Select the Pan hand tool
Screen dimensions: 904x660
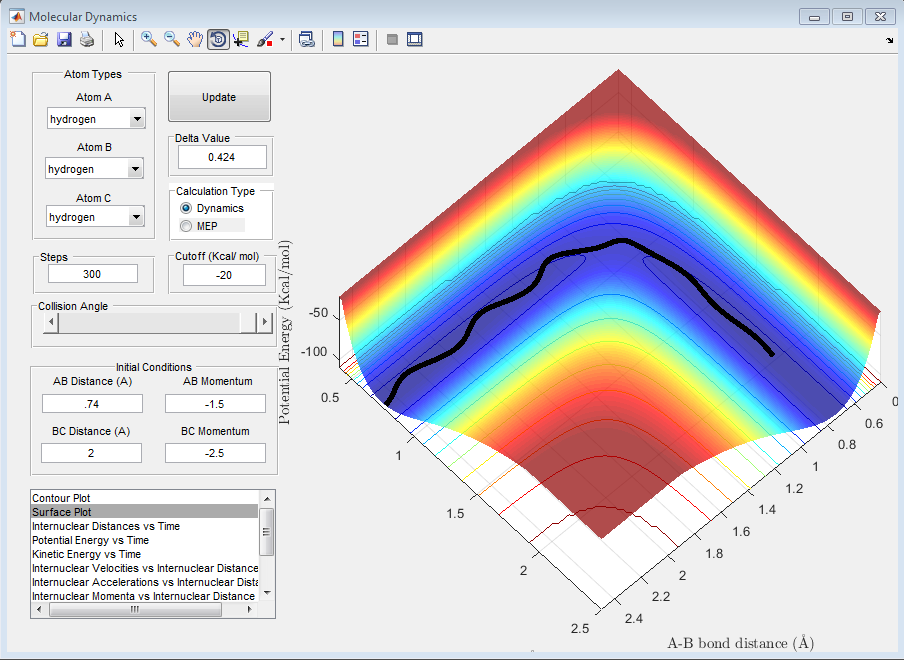click(x=195, y=39)
